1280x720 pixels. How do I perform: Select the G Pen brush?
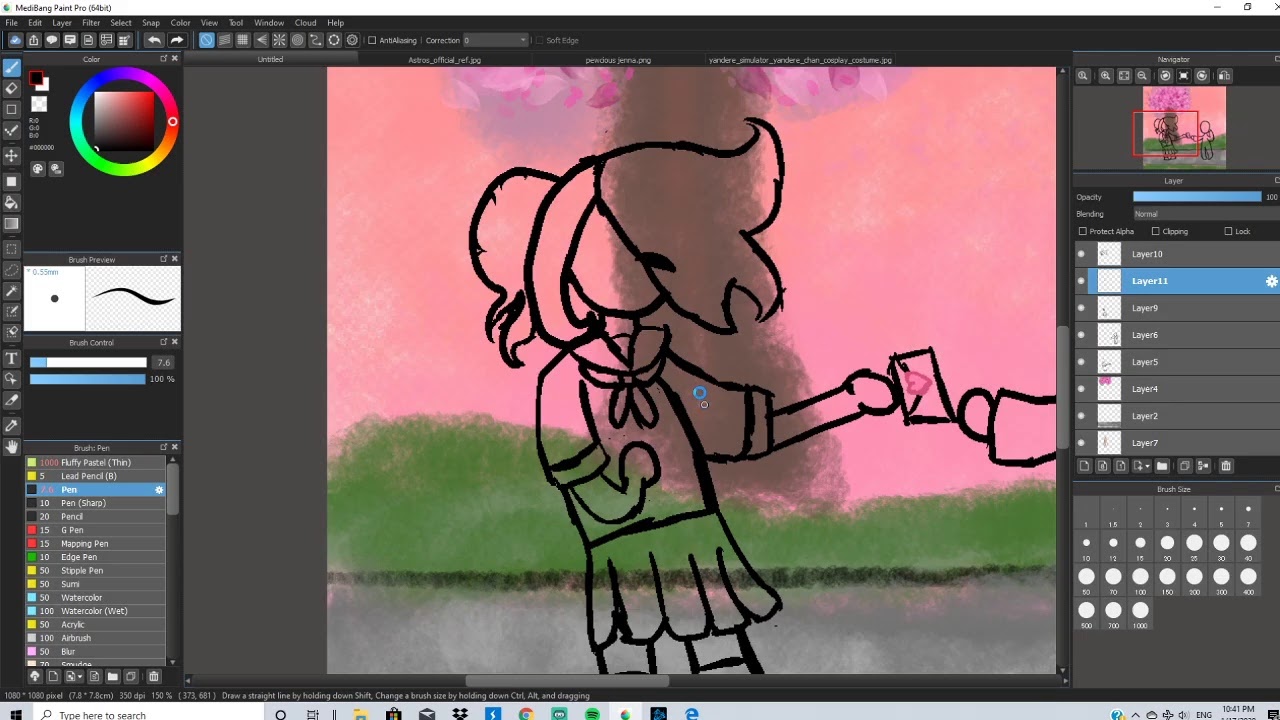(96, 530)
